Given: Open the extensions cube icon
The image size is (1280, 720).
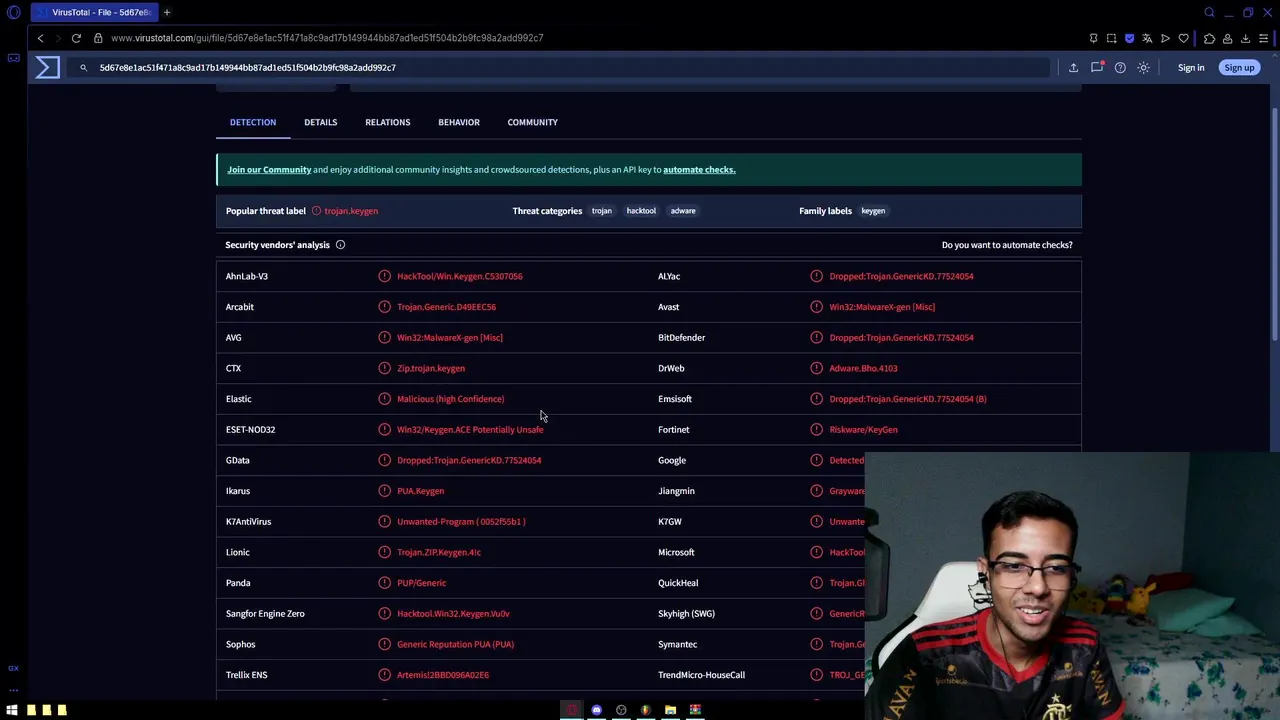Looking at the screenshot, I should [1209, 38].
